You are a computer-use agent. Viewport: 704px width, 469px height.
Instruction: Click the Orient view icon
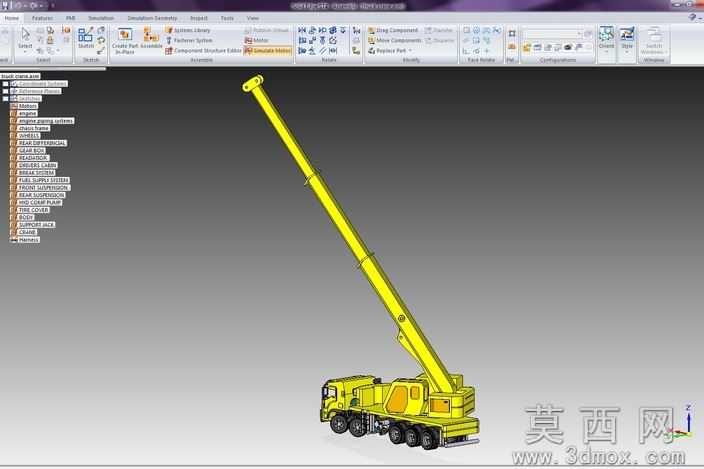point(606,34)
